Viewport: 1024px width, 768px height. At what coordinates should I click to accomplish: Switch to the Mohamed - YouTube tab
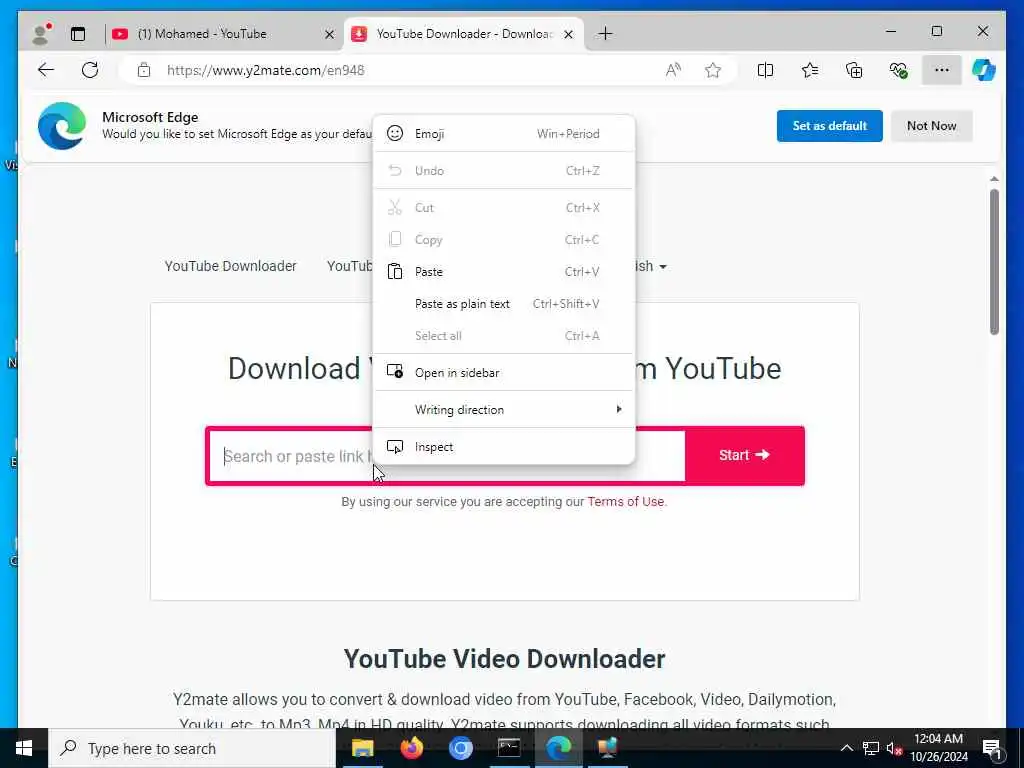click(223, 34)
